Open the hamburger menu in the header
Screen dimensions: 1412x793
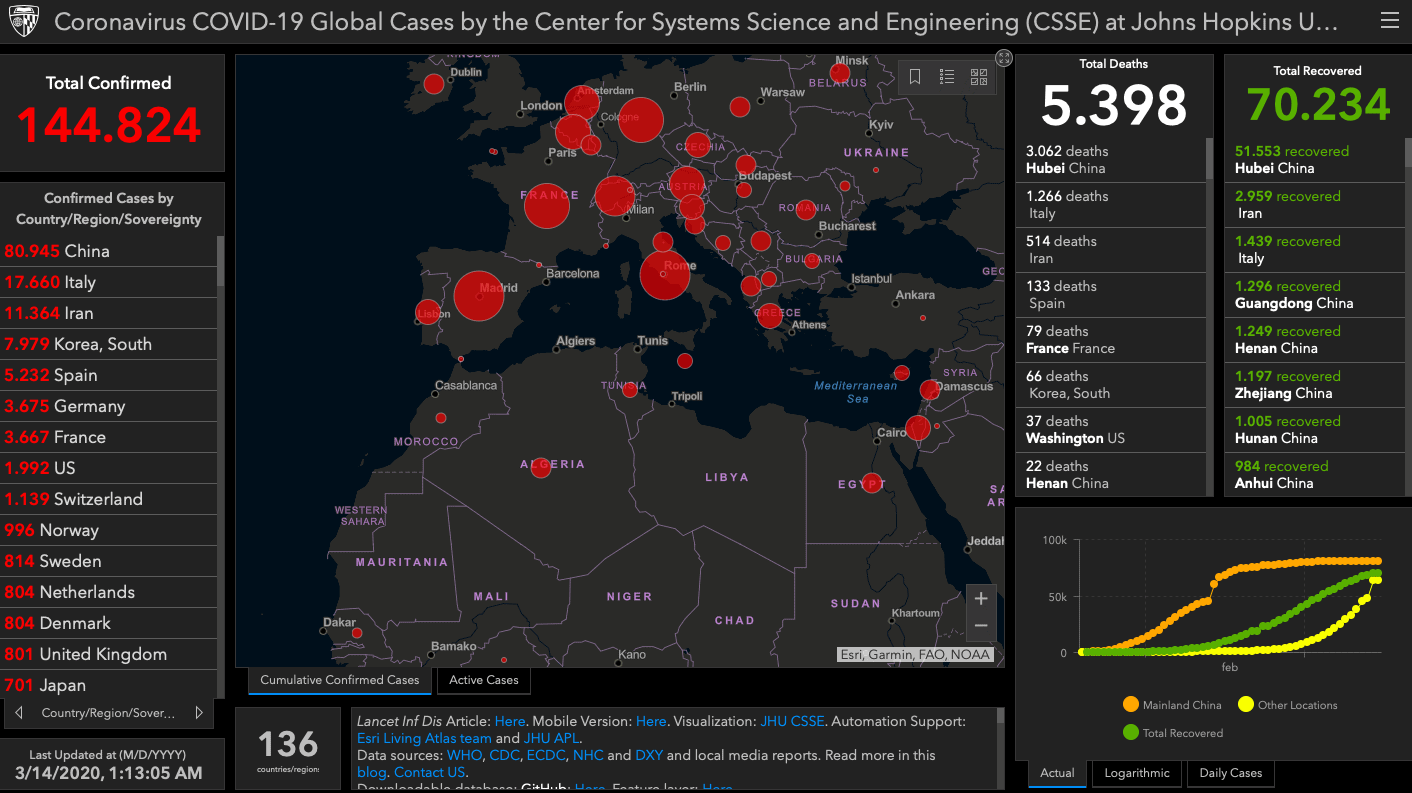[1389, 22]
